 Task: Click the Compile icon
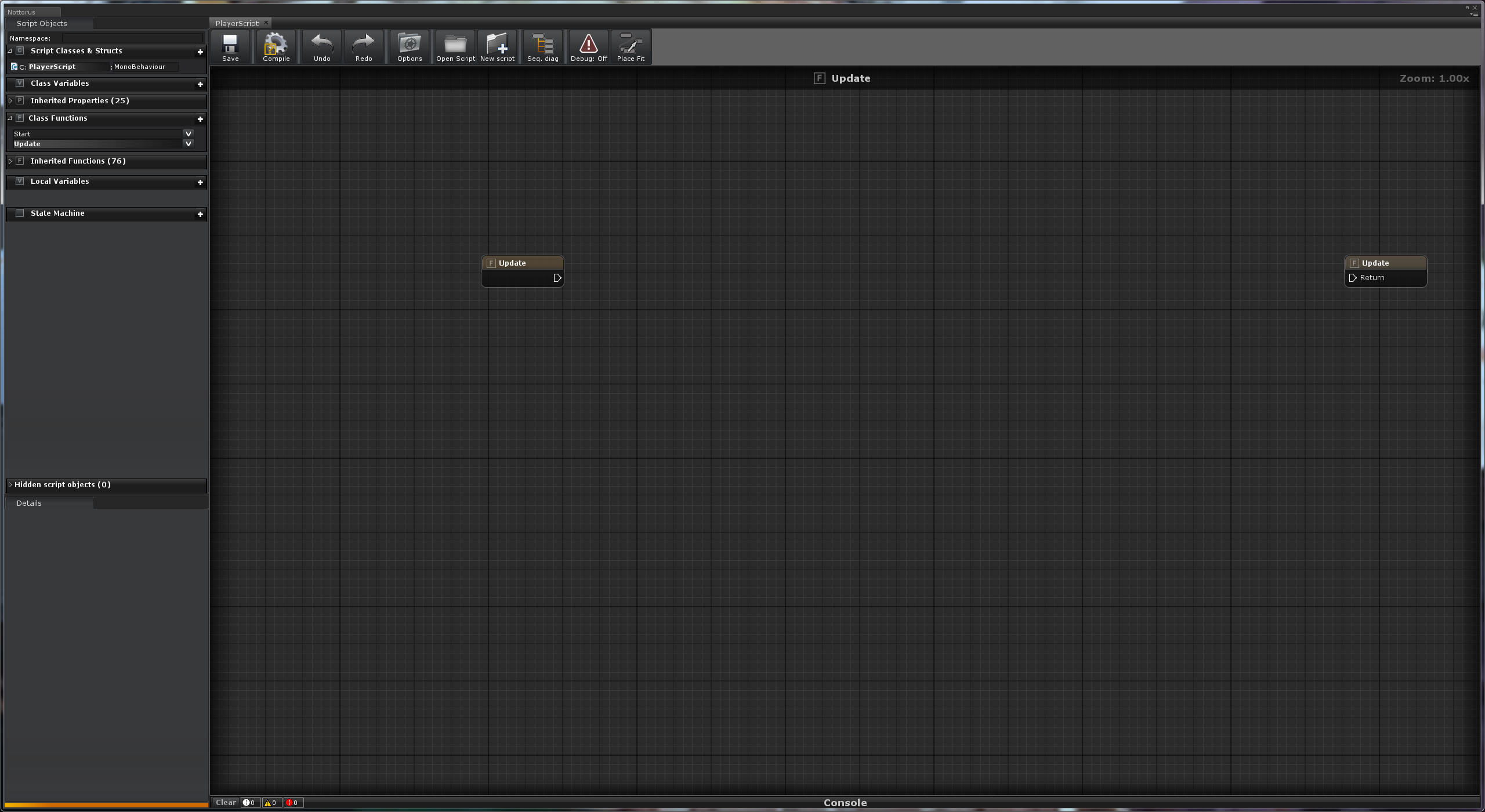[x=276, y=46]
